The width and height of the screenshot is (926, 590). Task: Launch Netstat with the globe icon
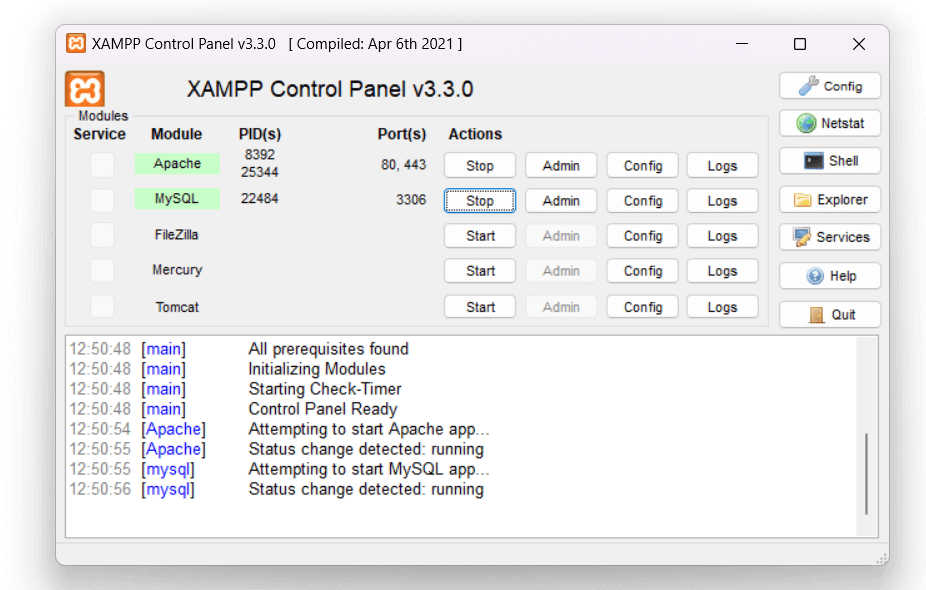coord(829,124)
